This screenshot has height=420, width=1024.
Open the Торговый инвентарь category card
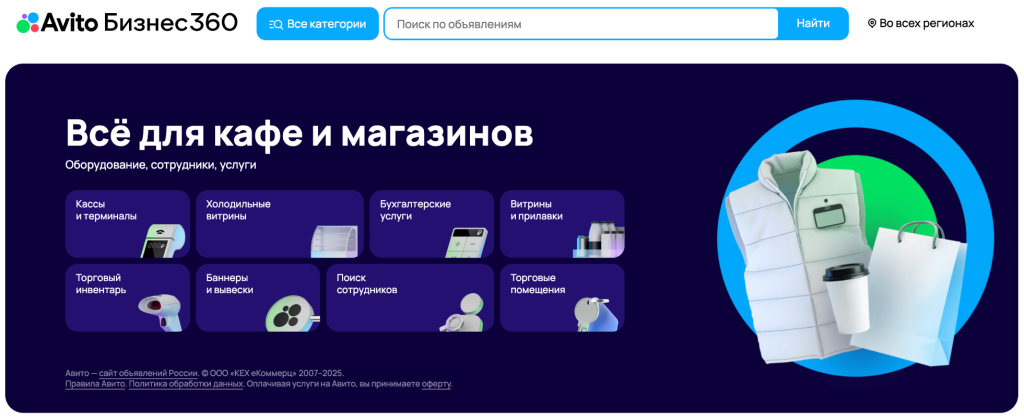click(x=127, y=298)
